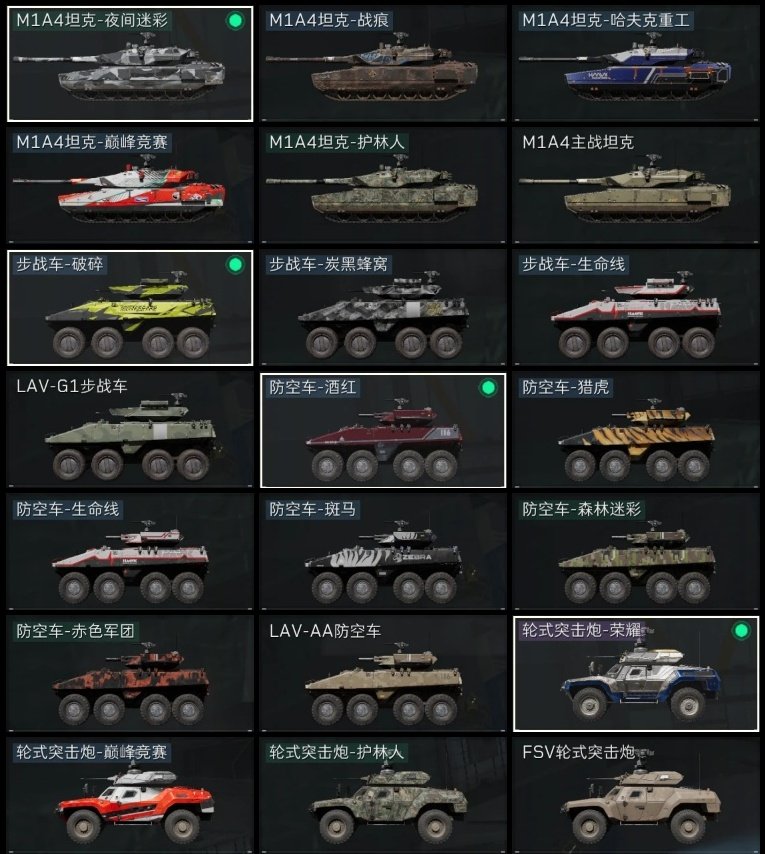Pick the default LAV-G1步战车 tile
The width and height of the screenshot is (765, 854).
130,430
